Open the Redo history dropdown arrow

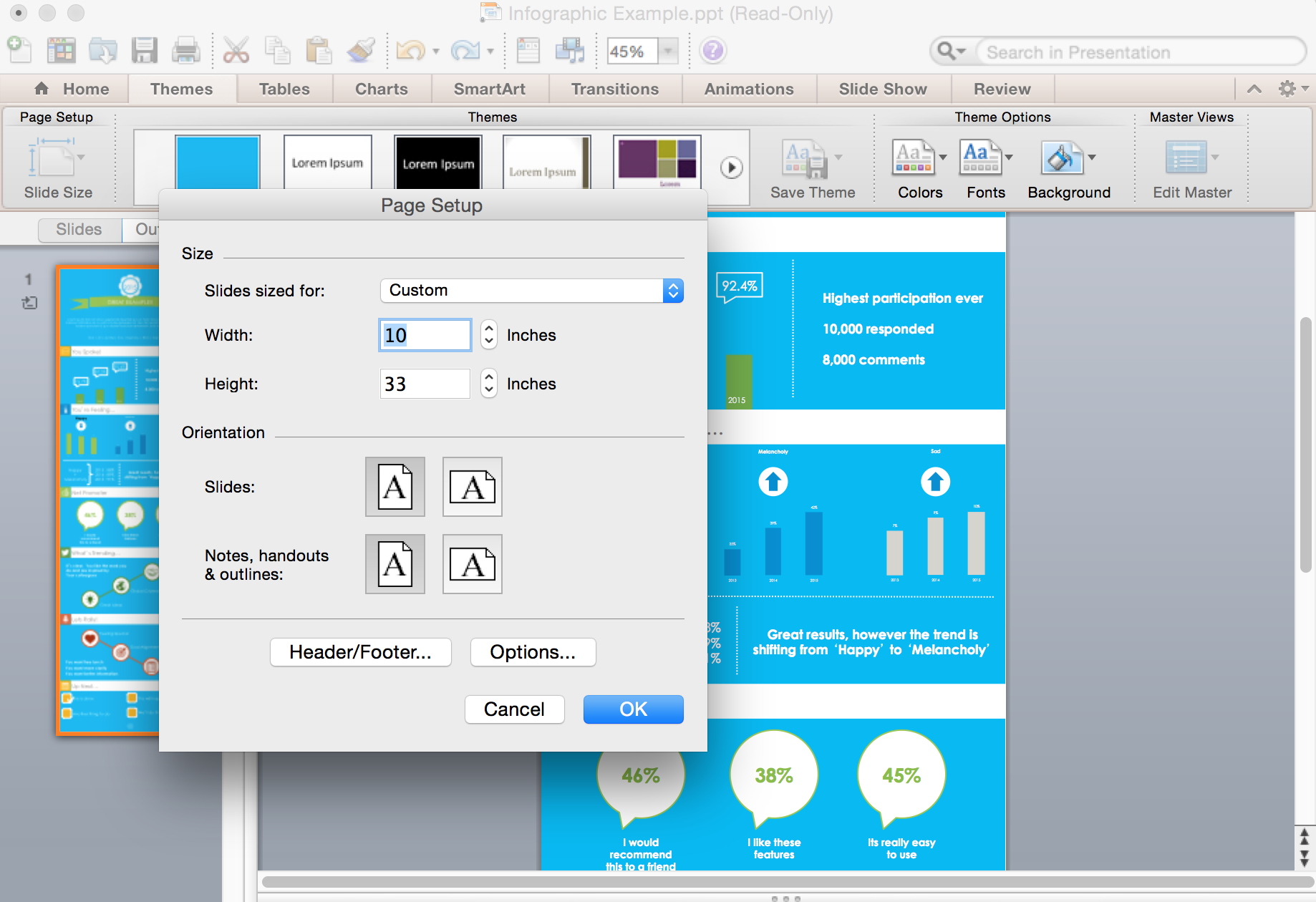coord(490,51)
